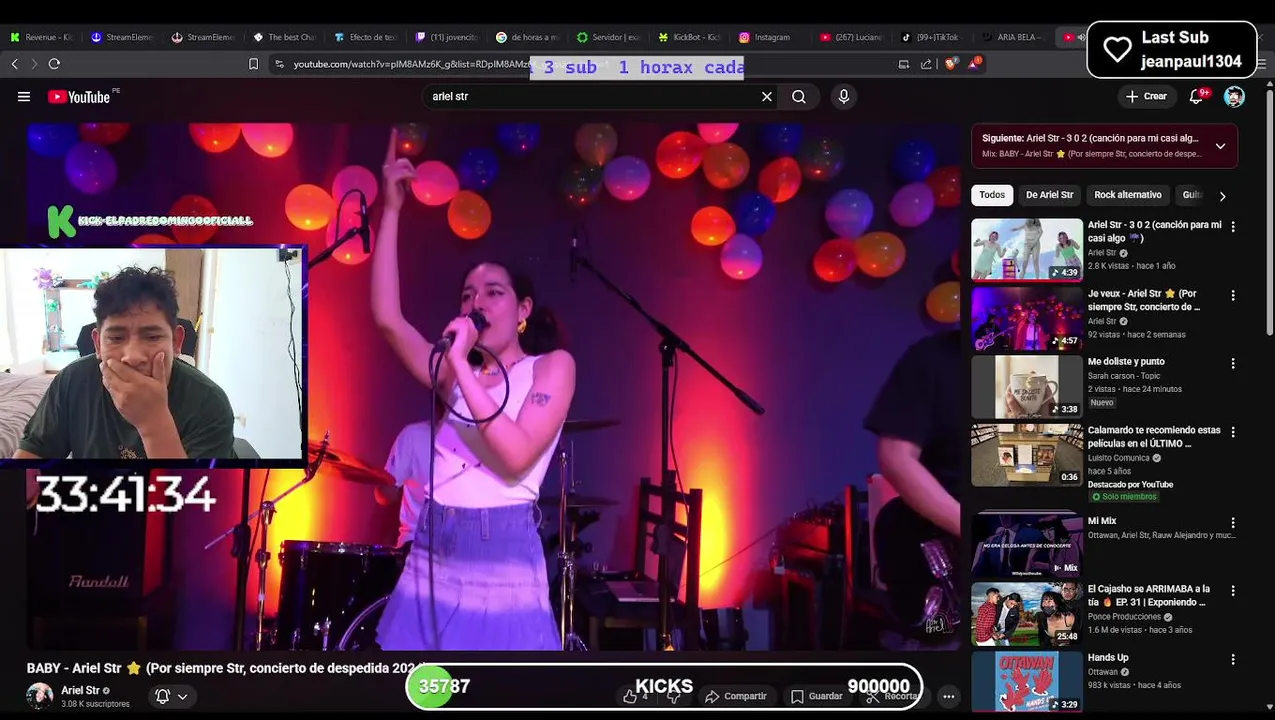Switch to the TikTok tab
This screenshot has width=1275, height=720.
click(x=932, y=37)
